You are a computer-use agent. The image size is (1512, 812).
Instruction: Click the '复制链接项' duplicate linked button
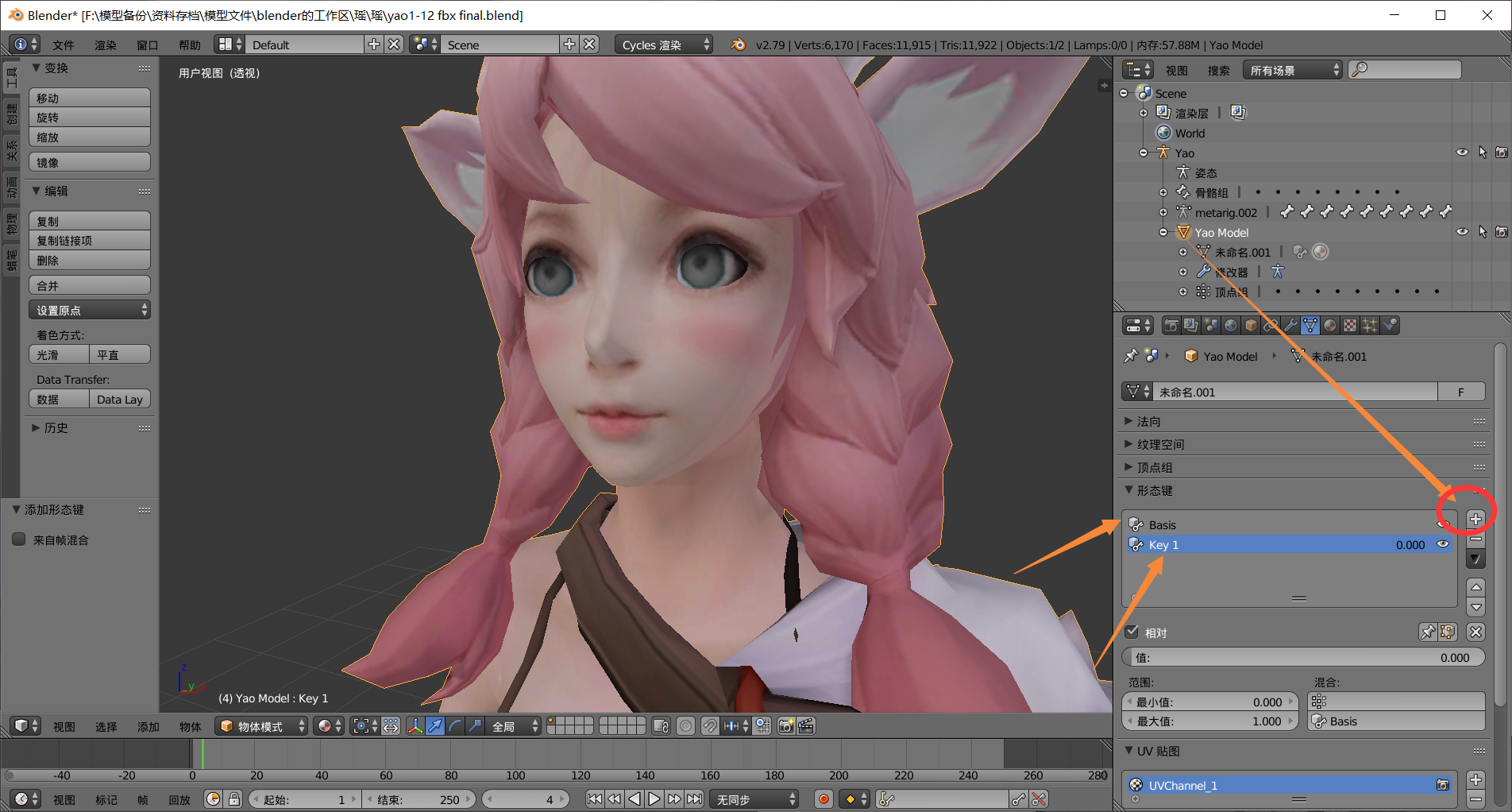pos(89,240)
